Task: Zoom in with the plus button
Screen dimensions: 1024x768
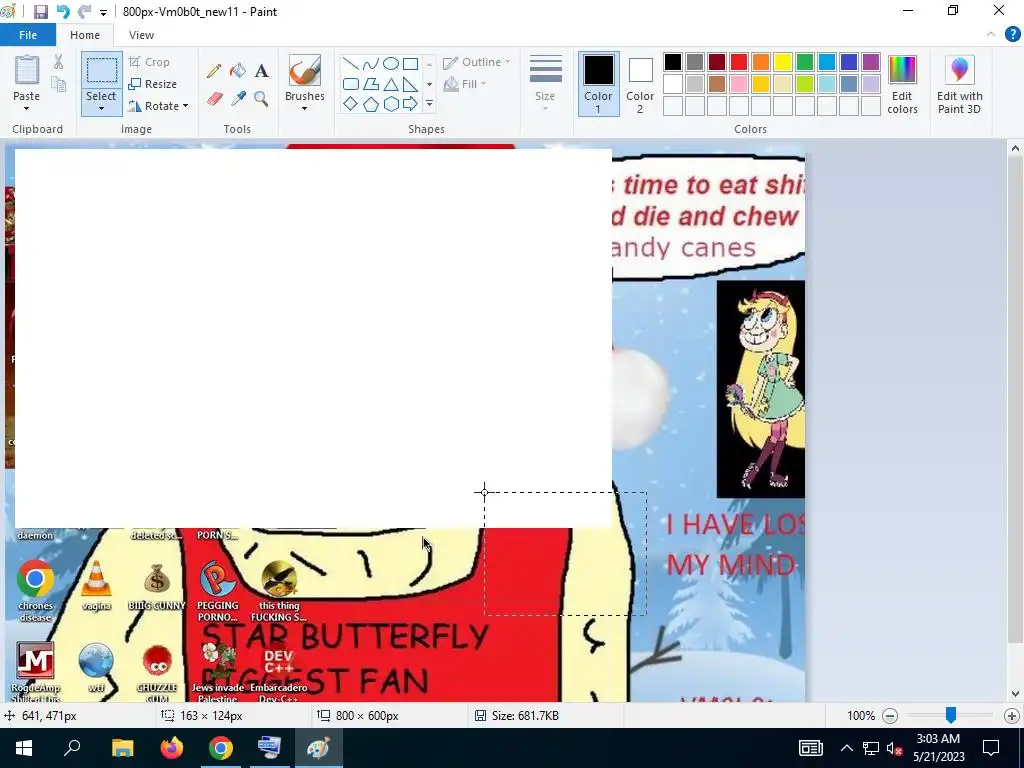Action: 1012,716
